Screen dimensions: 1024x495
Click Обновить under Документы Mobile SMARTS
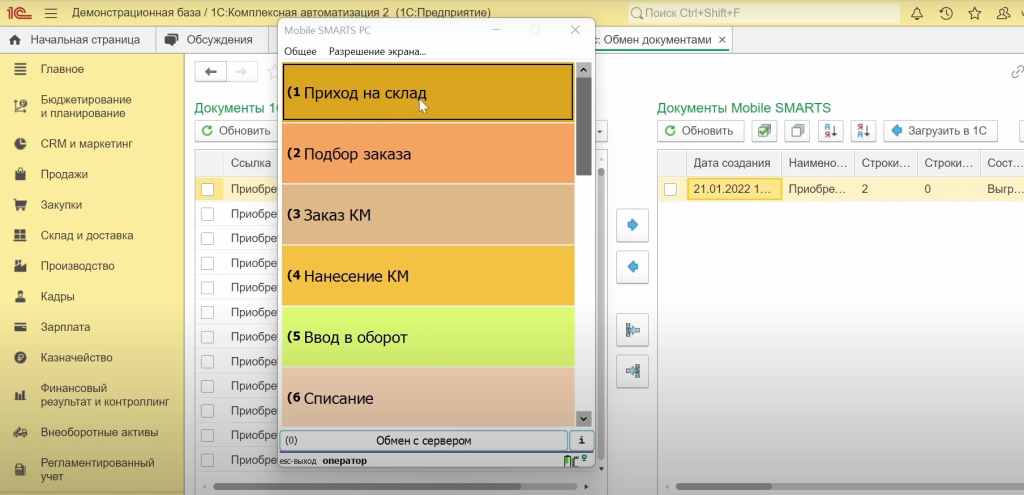[x=700, y=131]
